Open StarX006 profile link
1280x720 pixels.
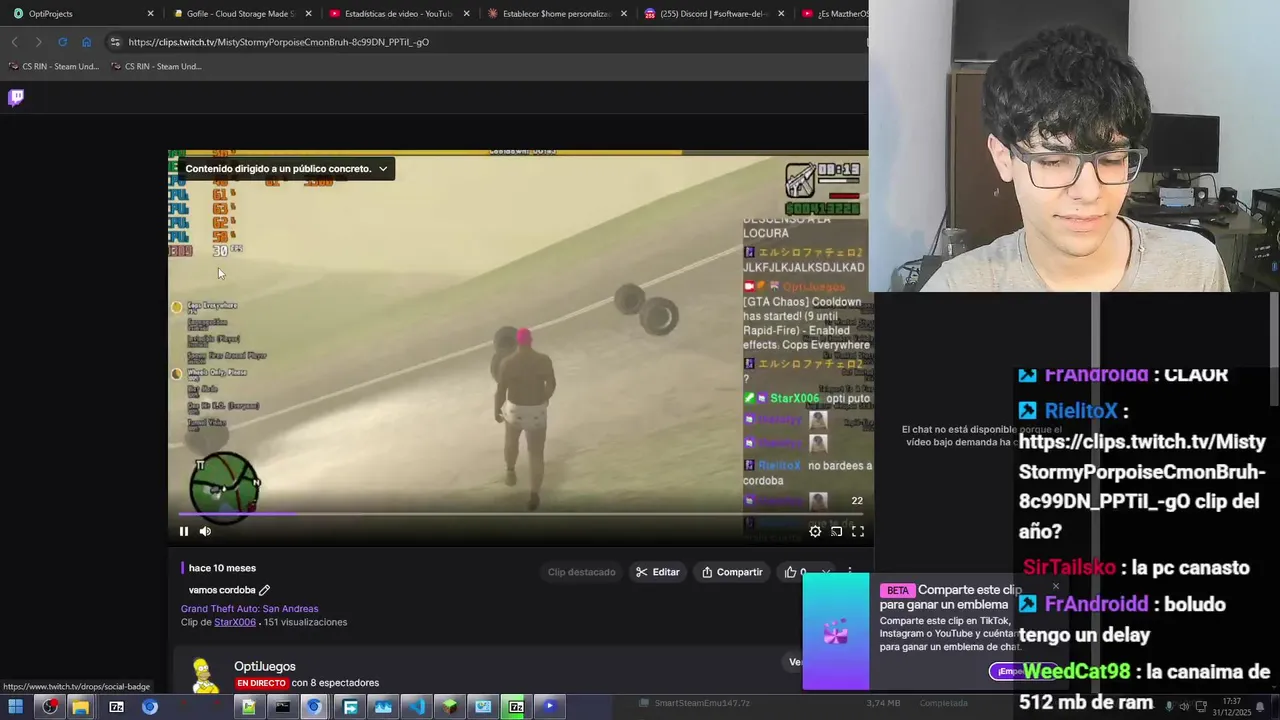pyautogui.click(x=235, y=622)
